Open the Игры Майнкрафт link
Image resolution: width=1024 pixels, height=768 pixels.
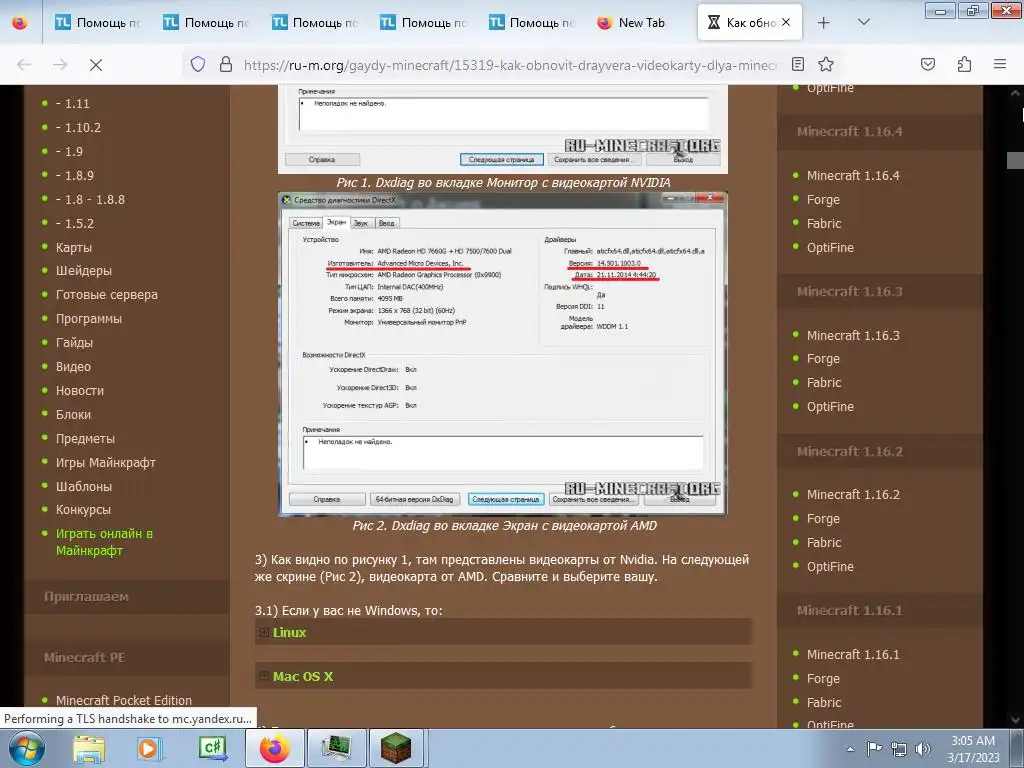(106, 462)
